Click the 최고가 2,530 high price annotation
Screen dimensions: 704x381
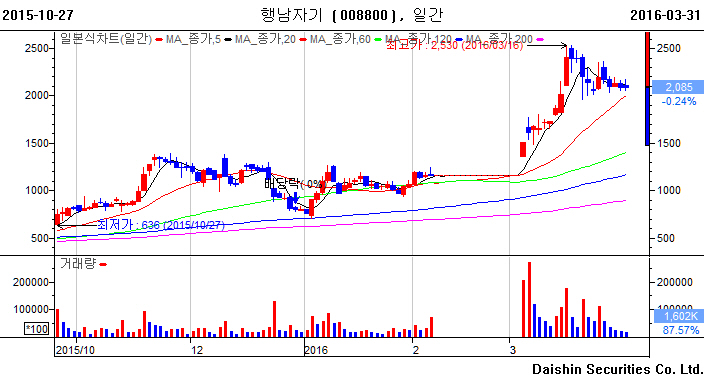[454, 45]
